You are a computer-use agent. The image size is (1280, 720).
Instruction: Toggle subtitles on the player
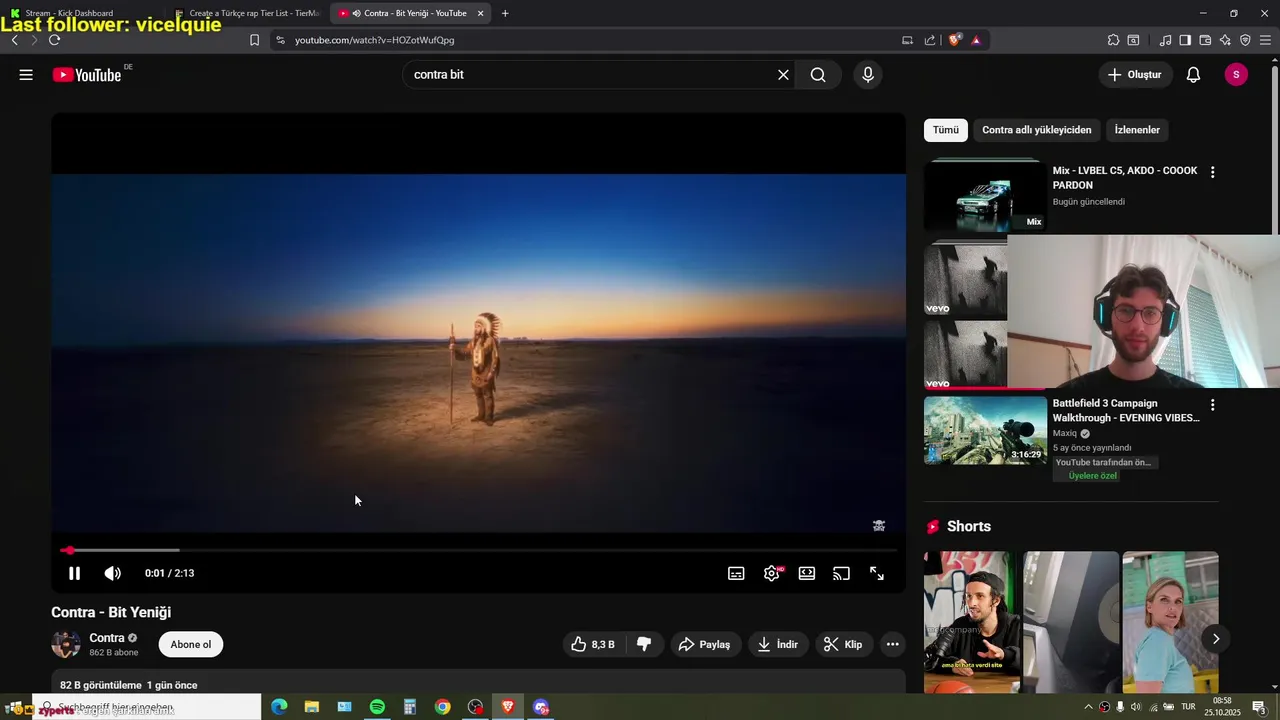tap(736, 573)
